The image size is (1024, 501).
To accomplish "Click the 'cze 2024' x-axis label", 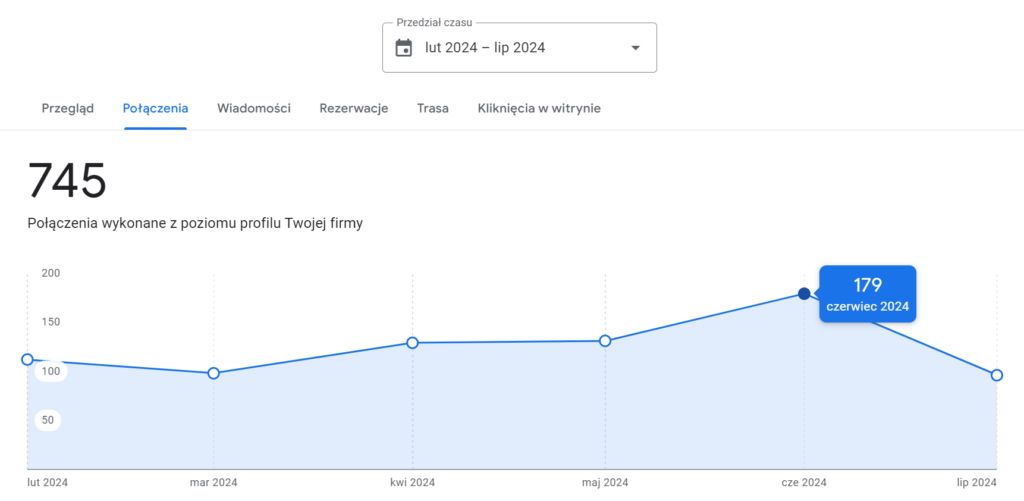I will pos(804,483).
